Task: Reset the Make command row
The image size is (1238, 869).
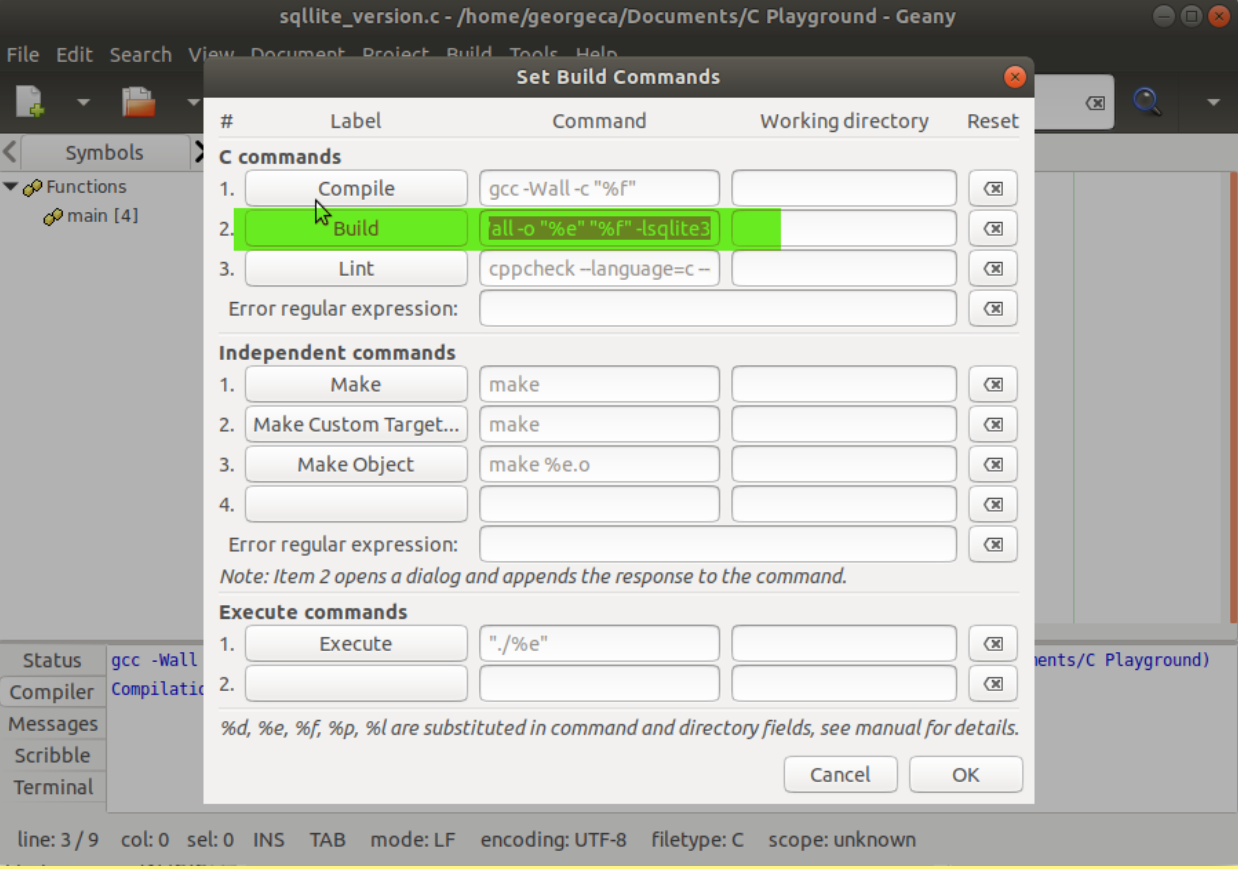Action: tap(993, 384)
